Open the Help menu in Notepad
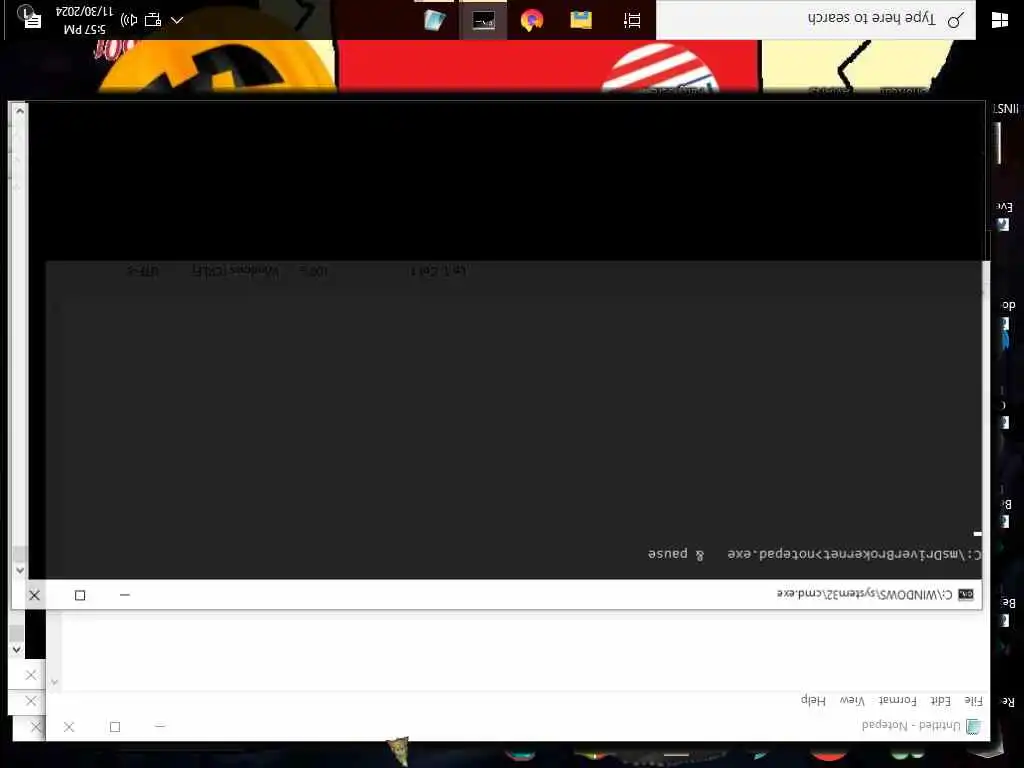This screenshot has height=768, width=1024. (813, 701)
